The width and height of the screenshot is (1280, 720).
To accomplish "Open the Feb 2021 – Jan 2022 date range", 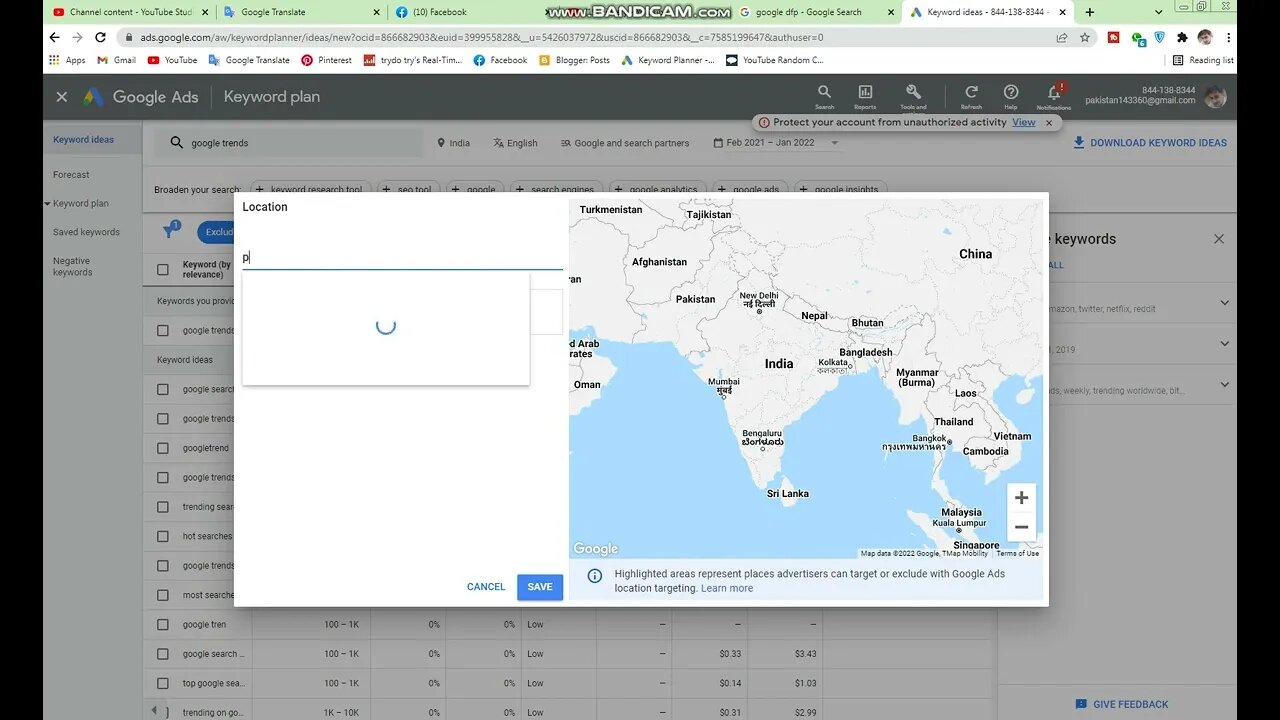I will pos(776,143).
